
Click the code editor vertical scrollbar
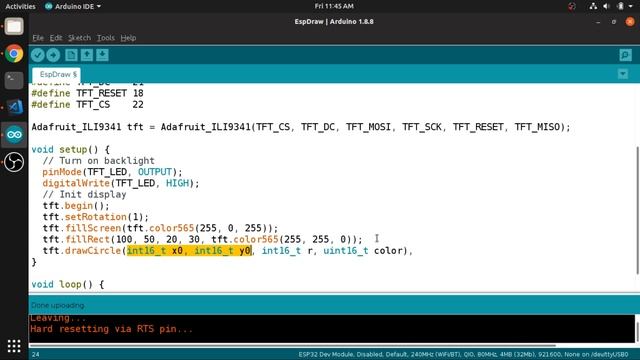[637, 210]
